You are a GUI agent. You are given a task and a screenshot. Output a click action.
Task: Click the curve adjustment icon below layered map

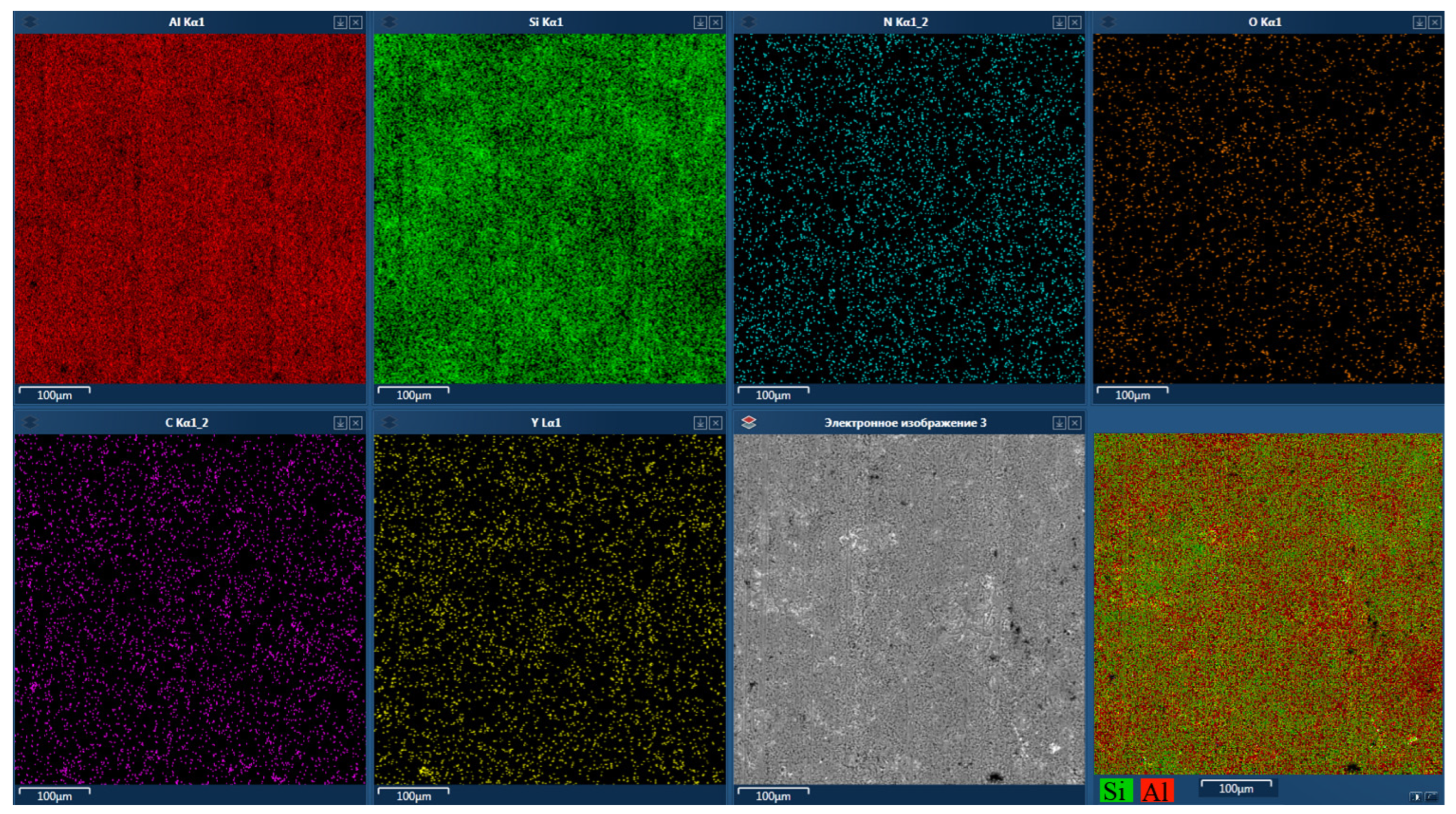point(1431,797)
